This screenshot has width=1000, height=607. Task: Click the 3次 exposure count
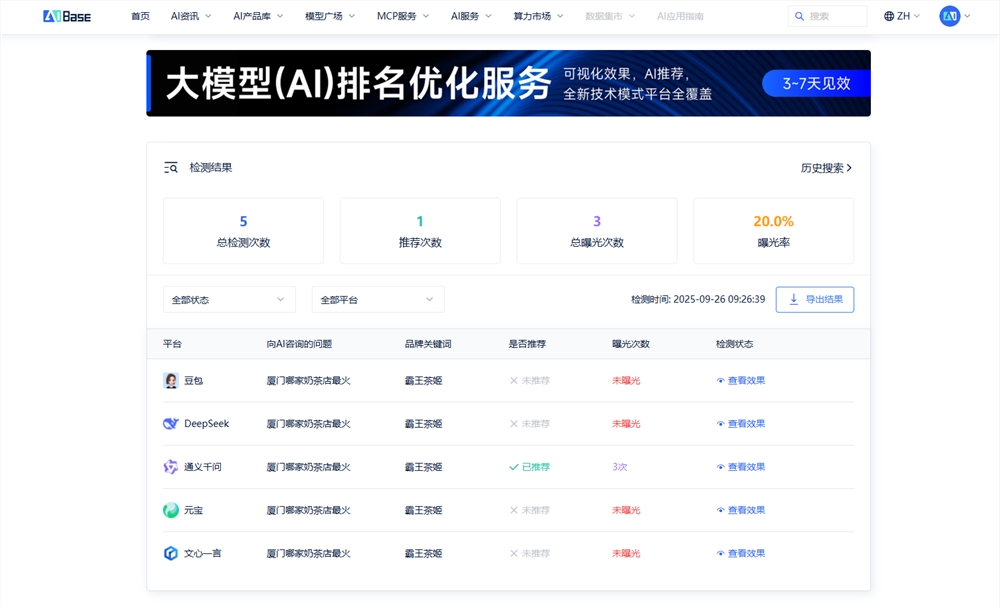pyautogui.click(x=620, y=467)
